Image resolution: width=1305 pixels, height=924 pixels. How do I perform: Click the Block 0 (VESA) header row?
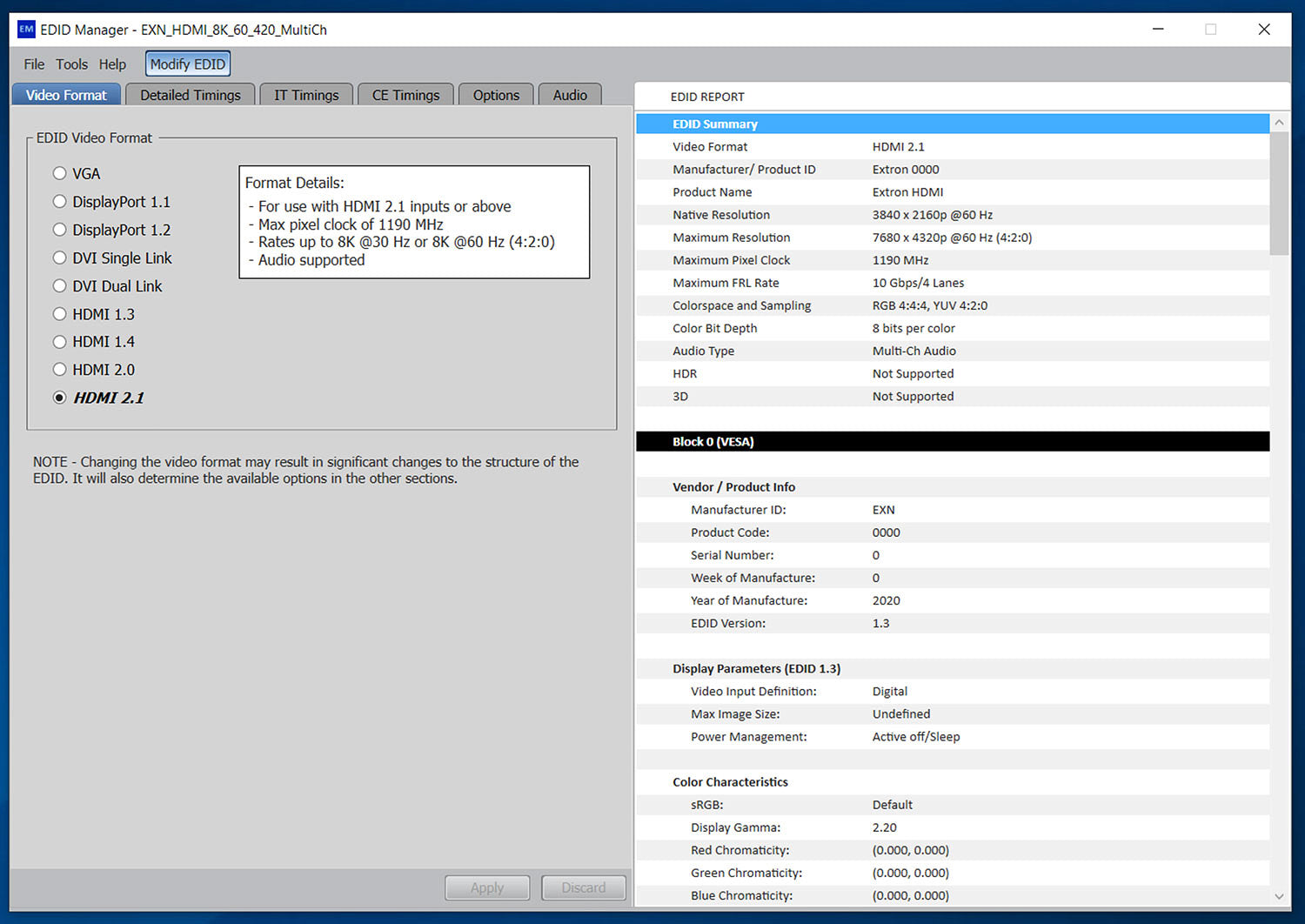(953, 442)
